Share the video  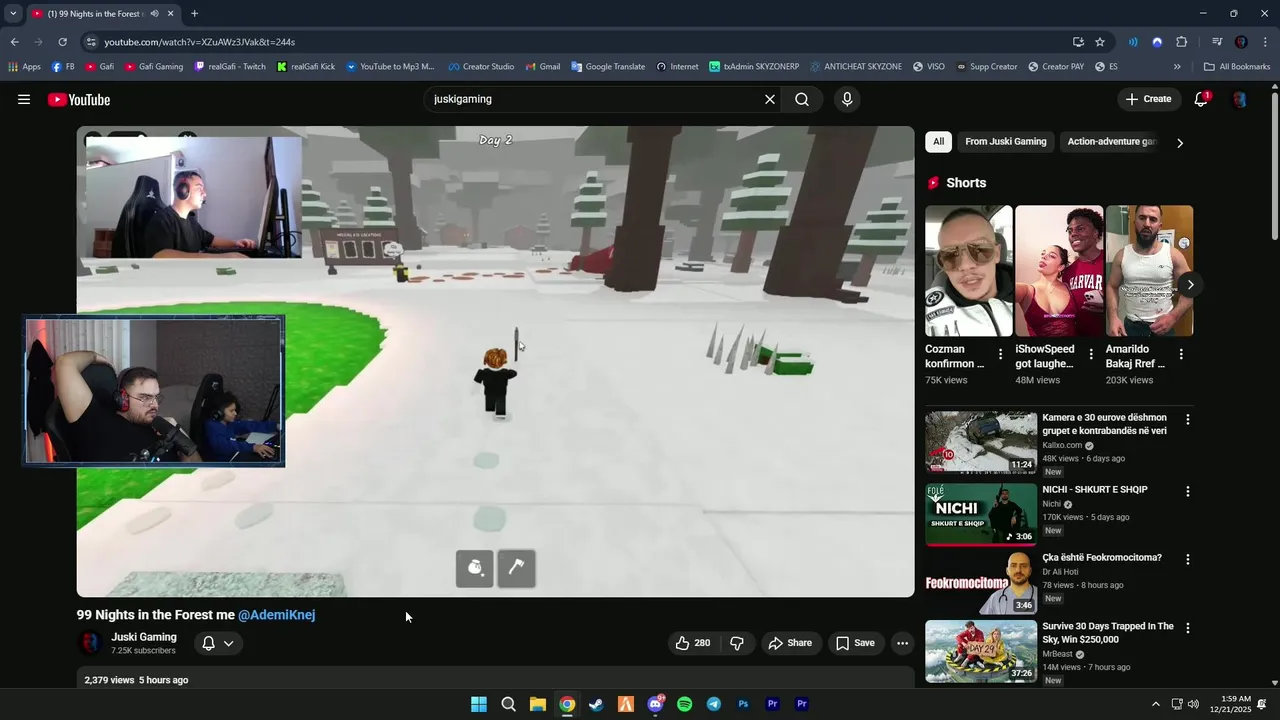pyautogui.click(x=790, y=643)
